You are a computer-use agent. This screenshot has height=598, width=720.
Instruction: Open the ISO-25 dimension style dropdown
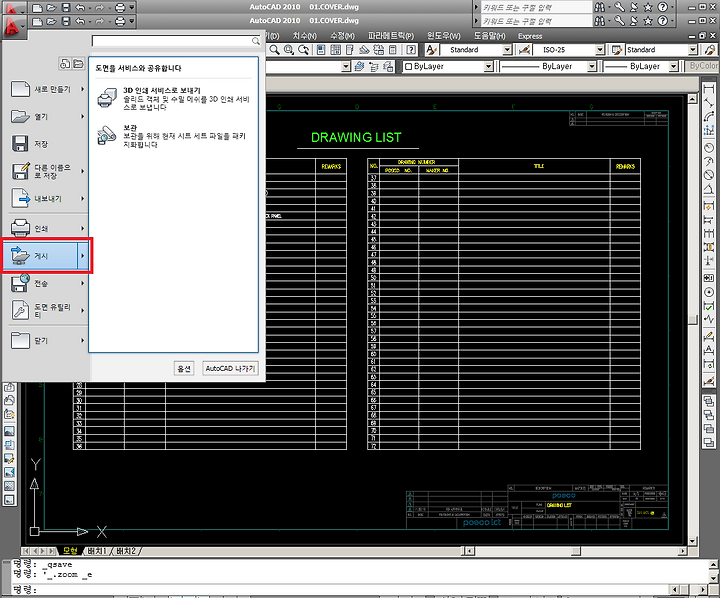pos(600,50)
